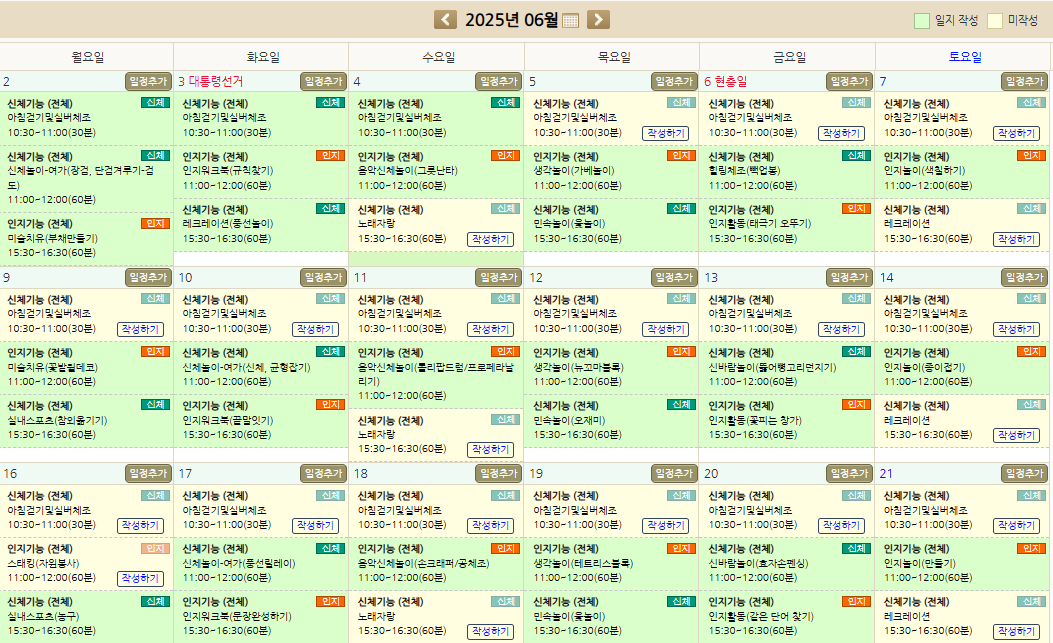
Task: Go to the next month arrow
Action: [598, 20]
